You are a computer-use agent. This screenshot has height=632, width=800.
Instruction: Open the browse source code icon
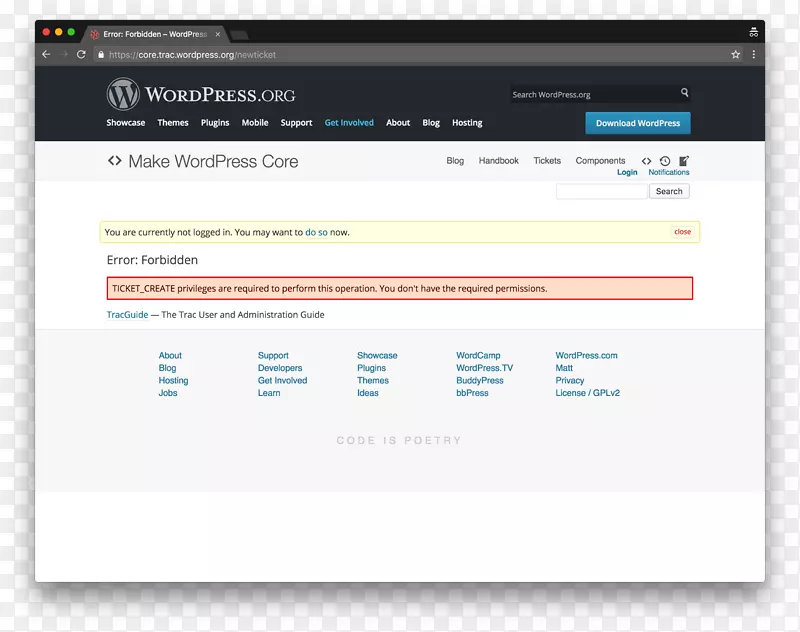click(x=646, y=160)
